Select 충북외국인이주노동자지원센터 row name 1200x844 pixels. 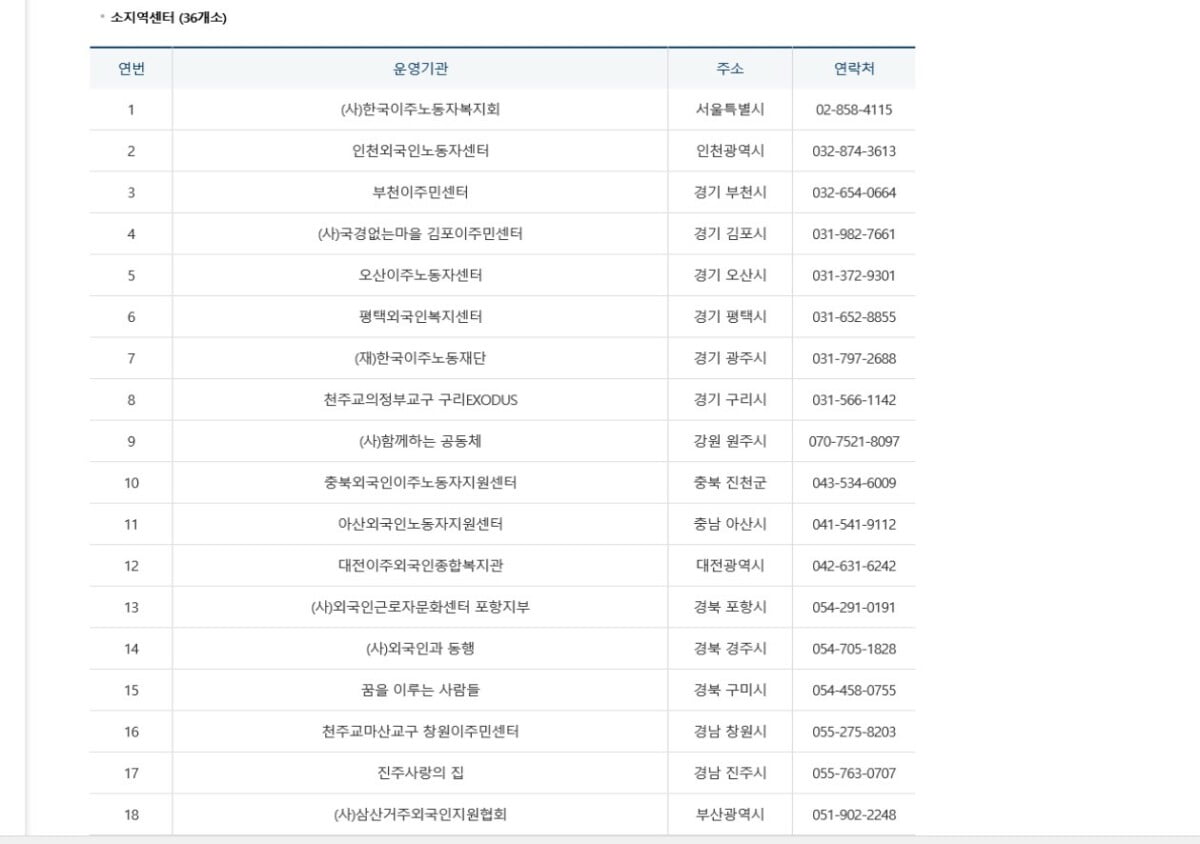click(x=420, y=483)
